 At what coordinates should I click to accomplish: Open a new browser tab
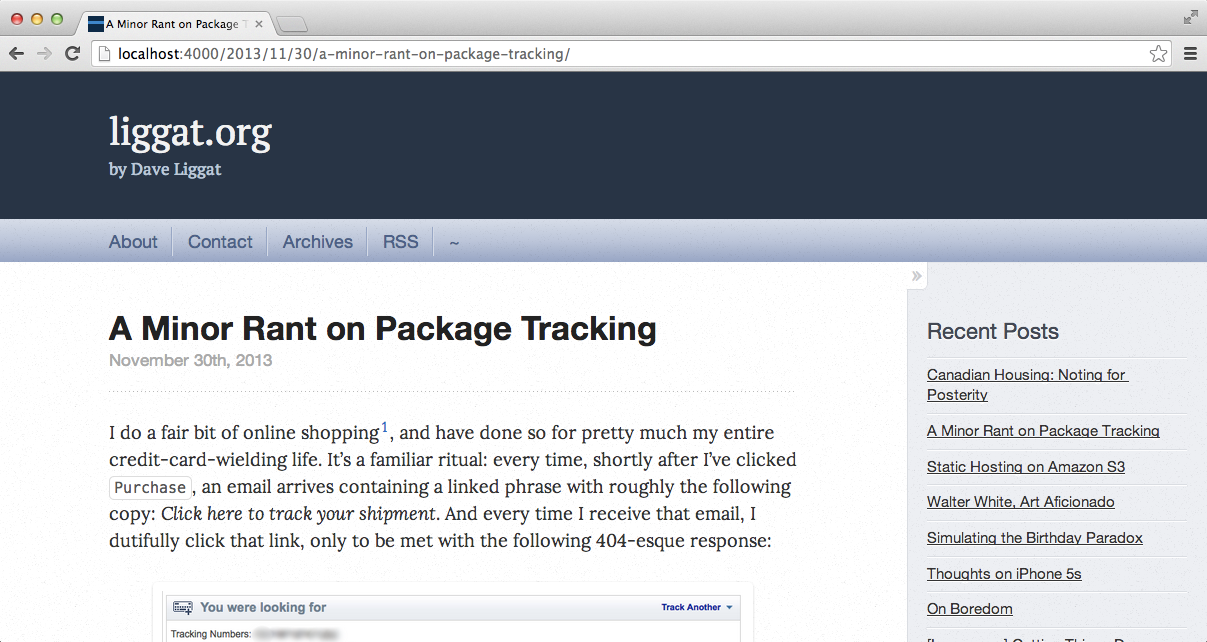pos(291,24)
